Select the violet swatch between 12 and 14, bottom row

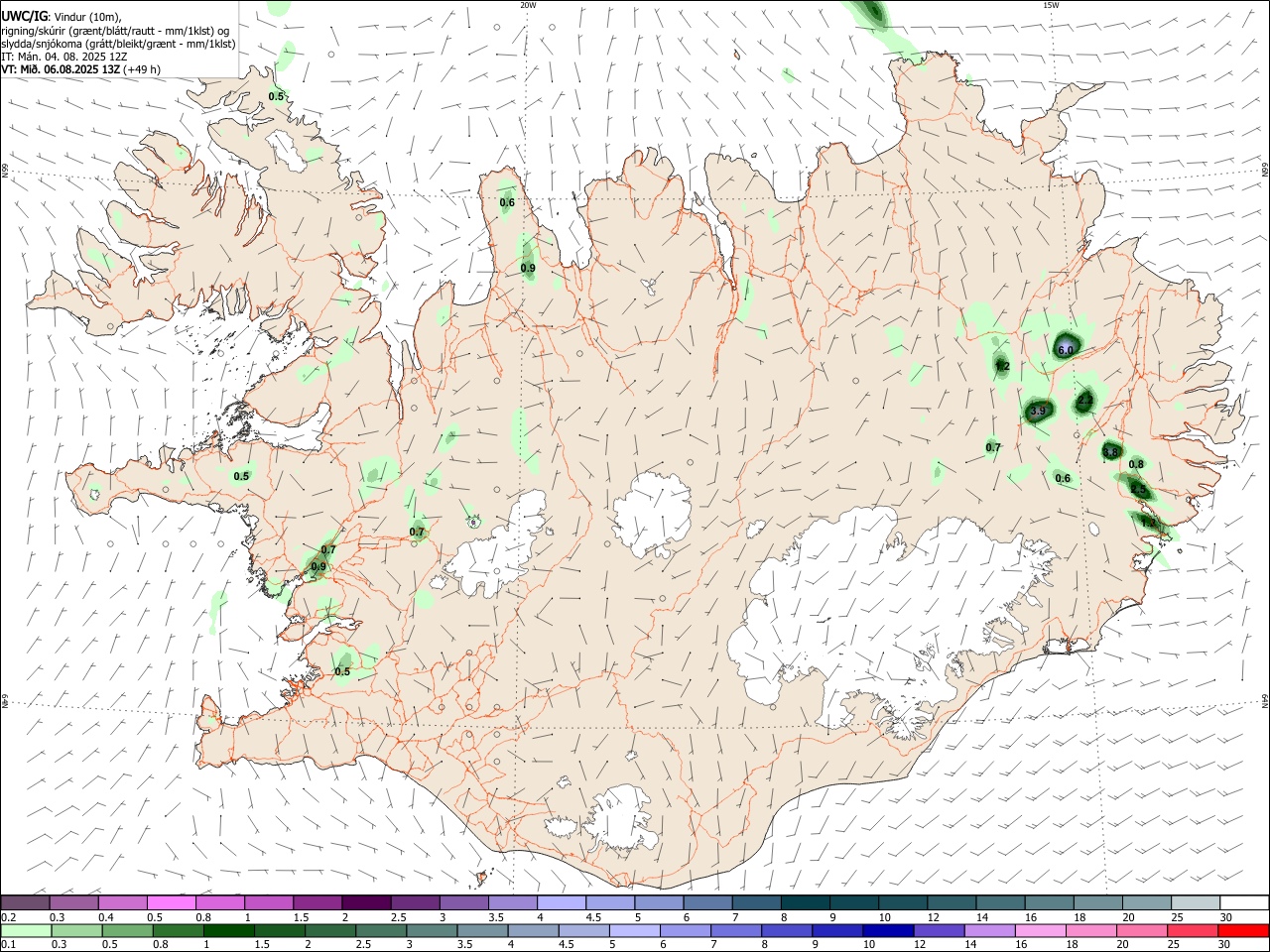click(x=940, y=931)
